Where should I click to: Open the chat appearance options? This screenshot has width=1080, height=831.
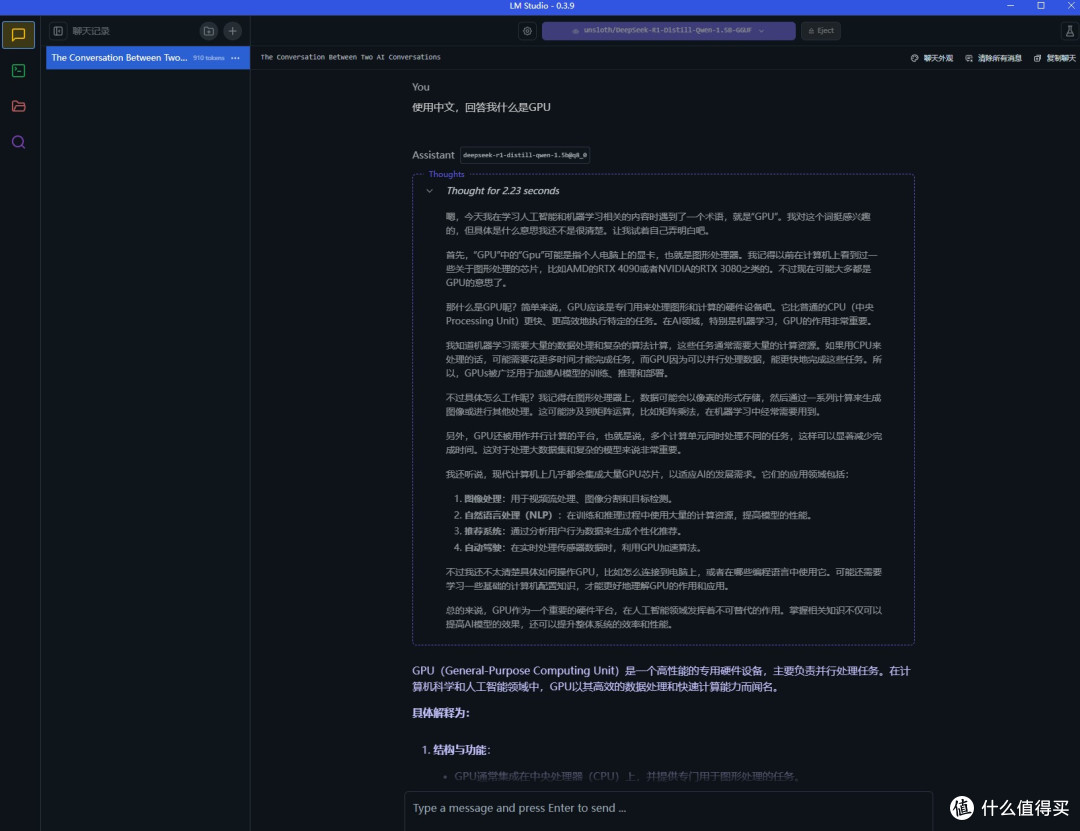(x=932, y=58)
